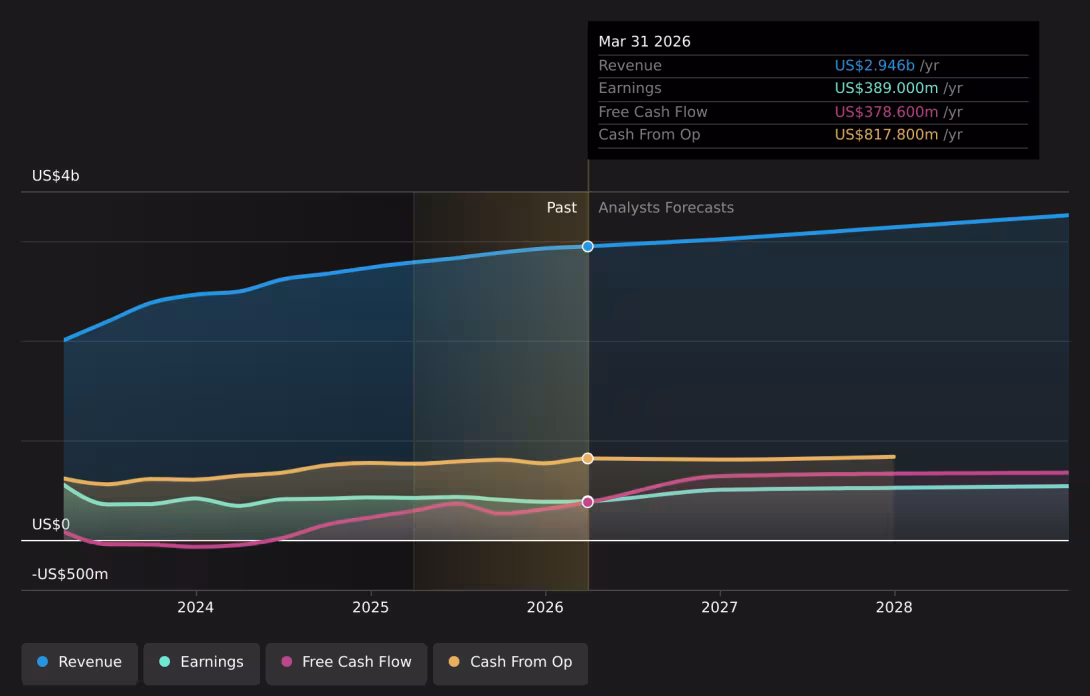Image resolution: width=1090 pixels, height=696 pixels.
Task: Click the 2025 x-axis label
Action: pos(371,607)
